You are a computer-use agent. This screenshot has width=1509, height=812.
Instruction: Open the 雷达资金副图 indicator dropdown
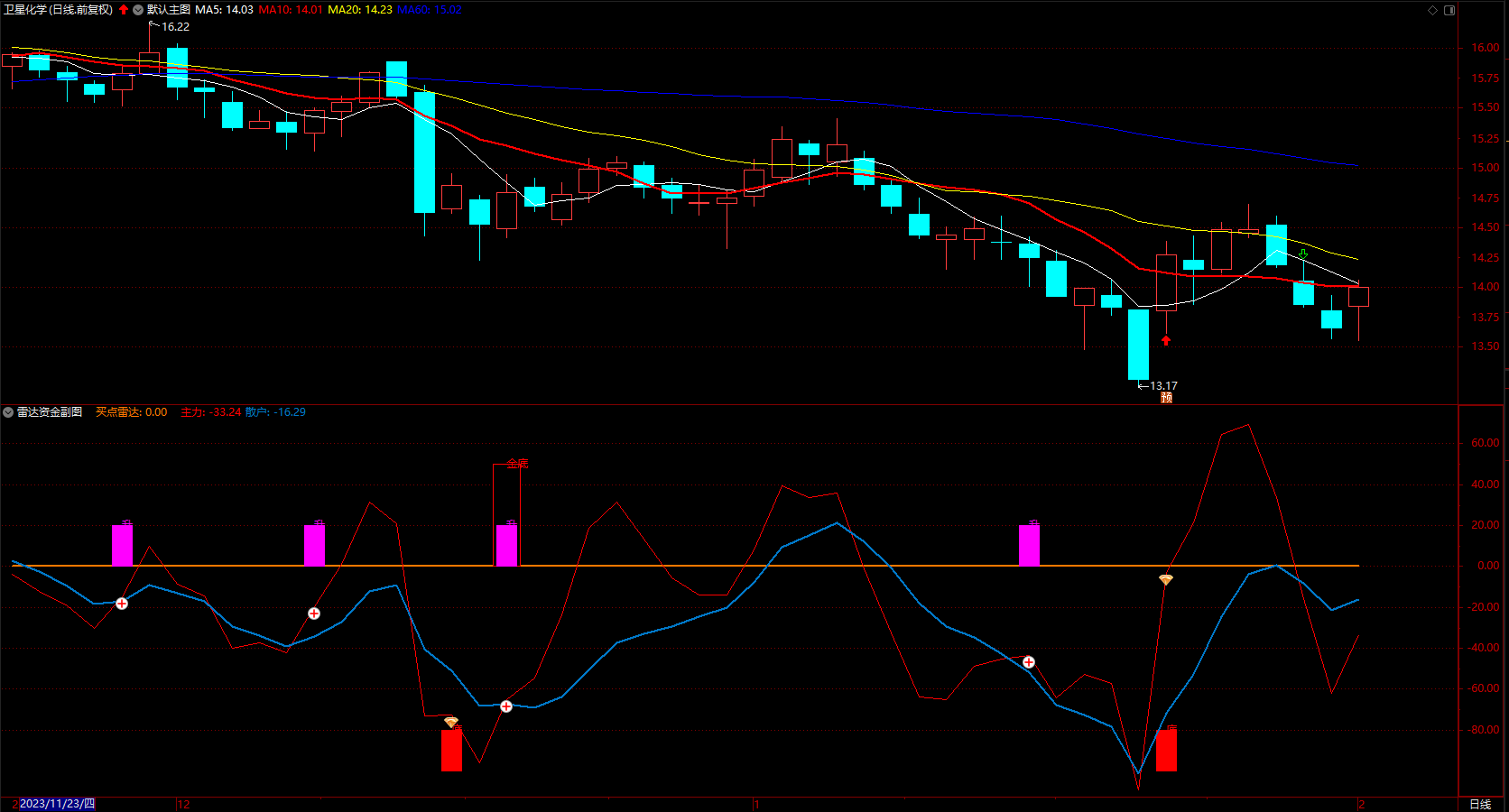(8, 412)
